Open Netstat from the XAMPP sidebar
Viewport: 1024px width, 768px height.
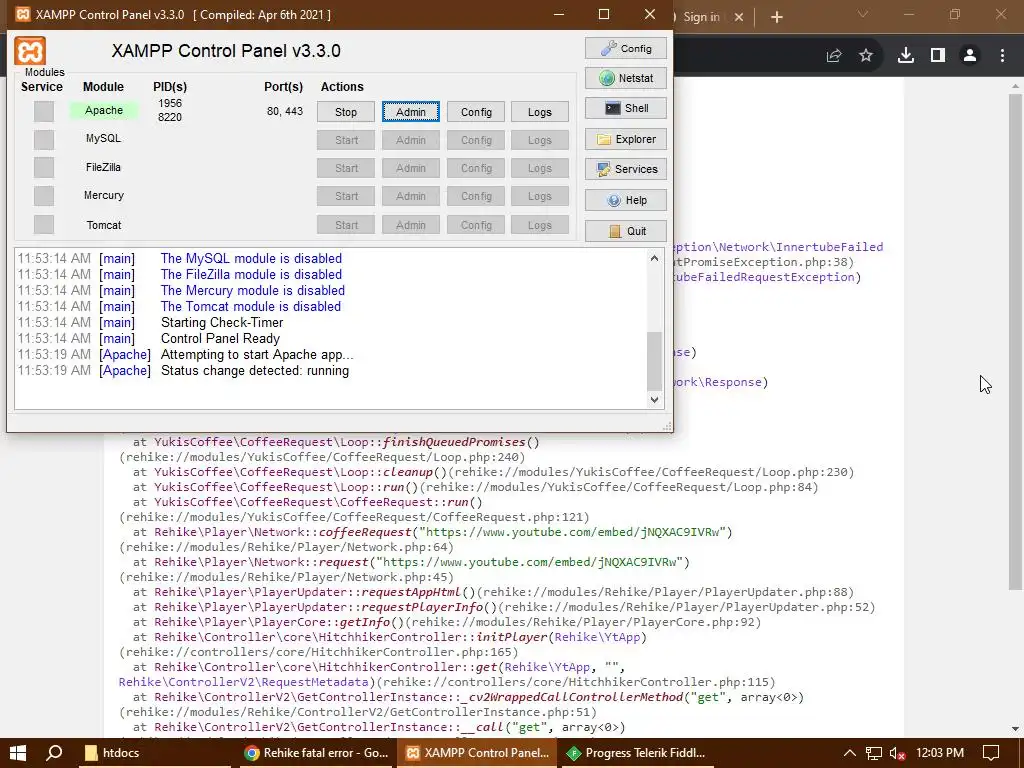[626, 78]
